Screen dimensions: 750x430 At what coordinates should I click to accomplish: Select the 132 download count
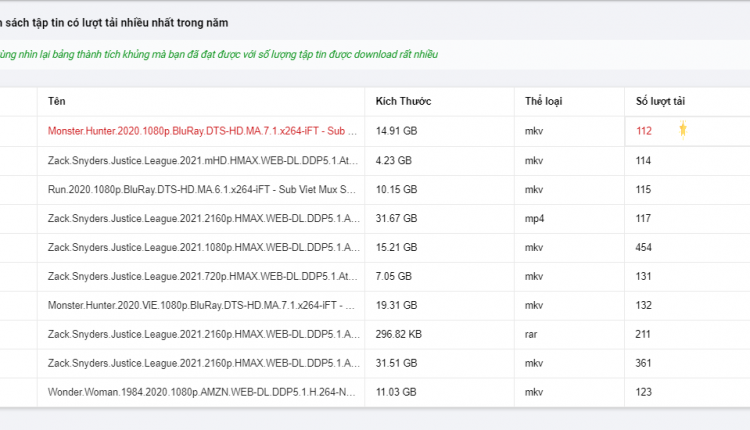[644, 305]
